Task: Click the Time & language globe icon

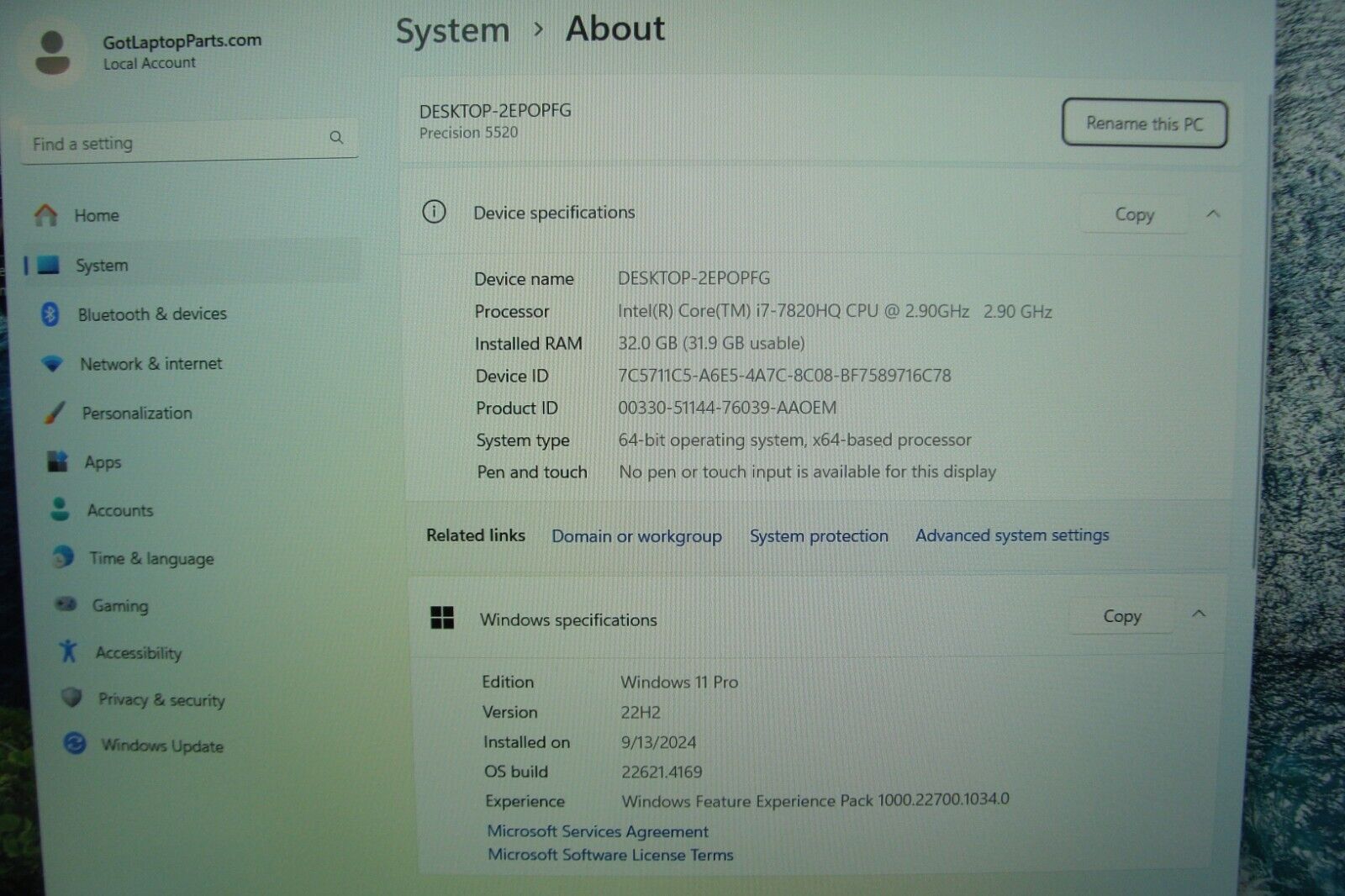Action: pos(63,557)
